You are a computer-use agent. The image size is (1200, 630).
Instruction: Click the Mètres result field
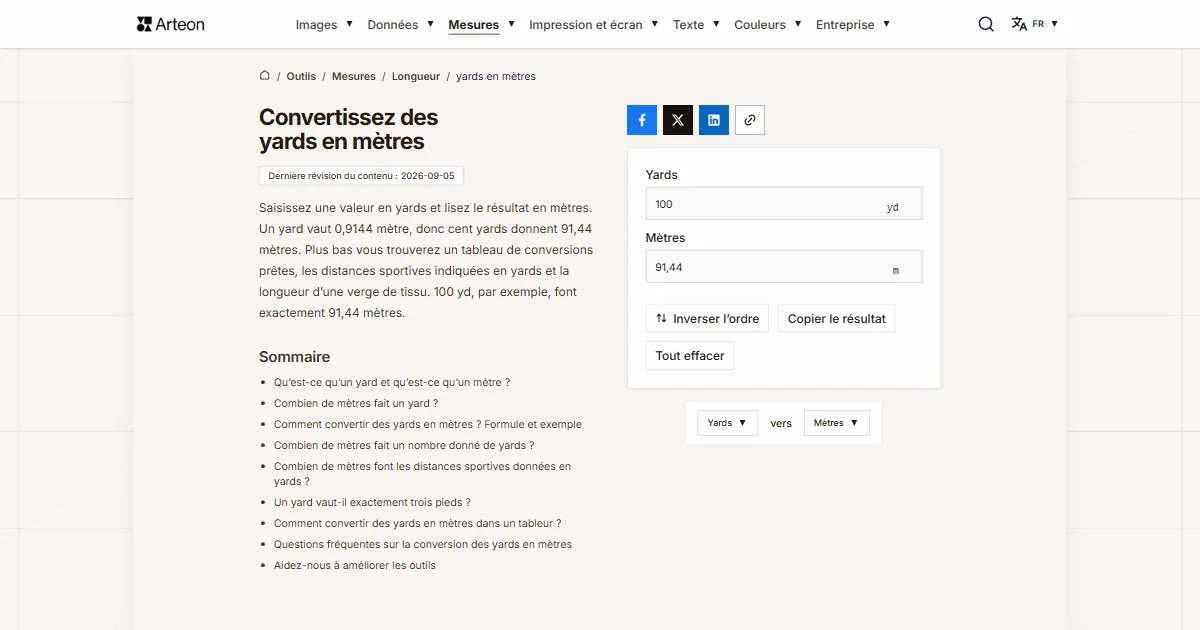coord(784,267)
